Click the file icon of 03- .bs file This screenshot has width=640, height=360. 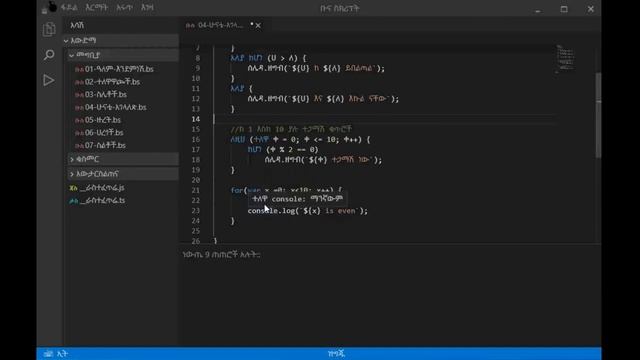click(79, 95)
